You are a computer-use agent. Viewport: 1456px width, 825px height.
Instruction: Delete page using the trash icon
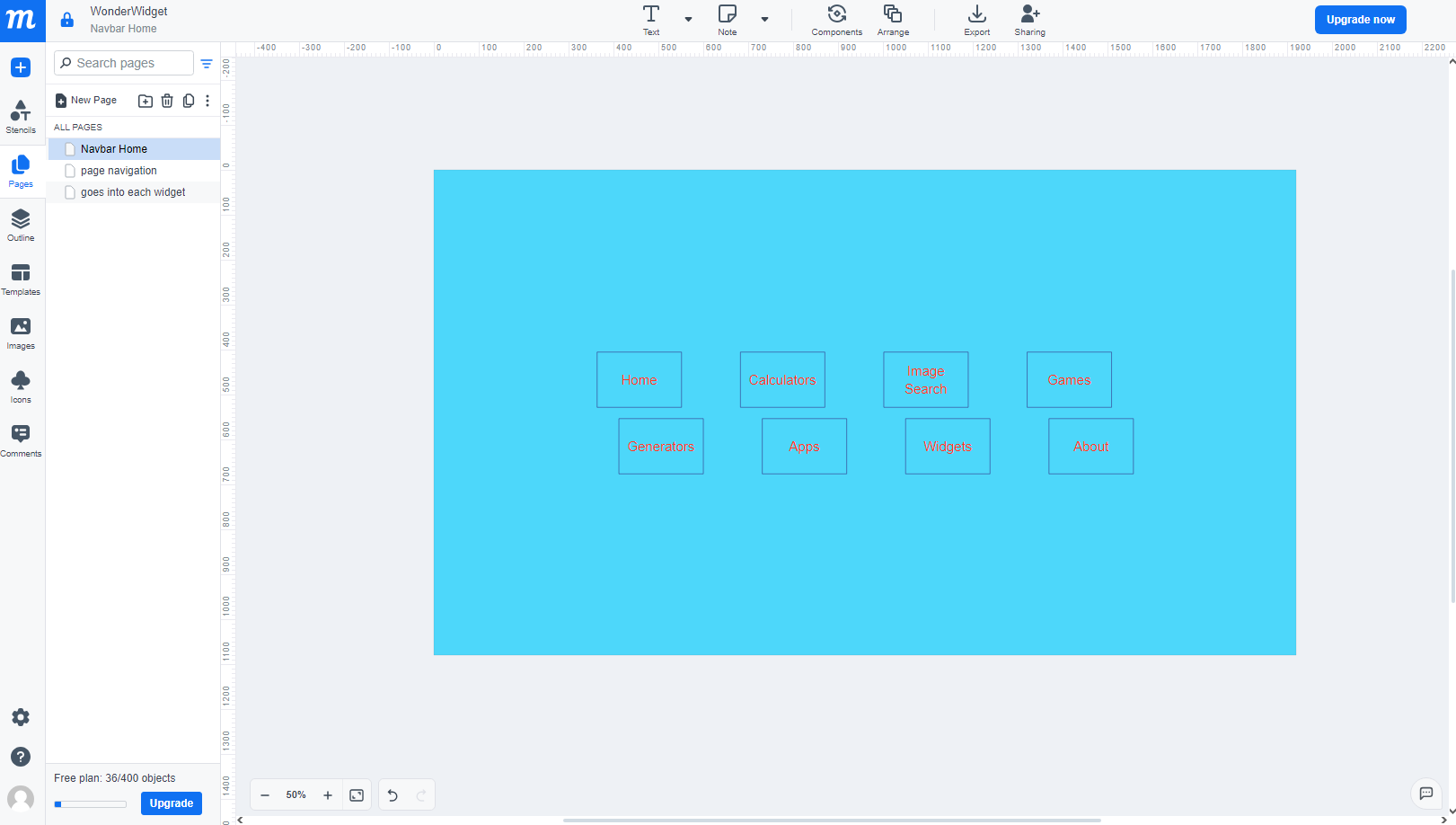167,101
